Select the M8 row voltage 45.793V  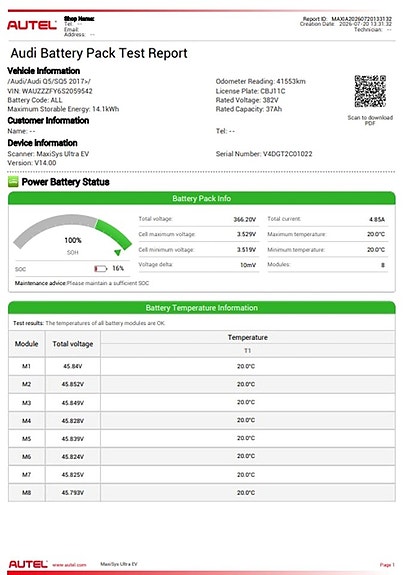pyautogui.click(x=73, y=492)
